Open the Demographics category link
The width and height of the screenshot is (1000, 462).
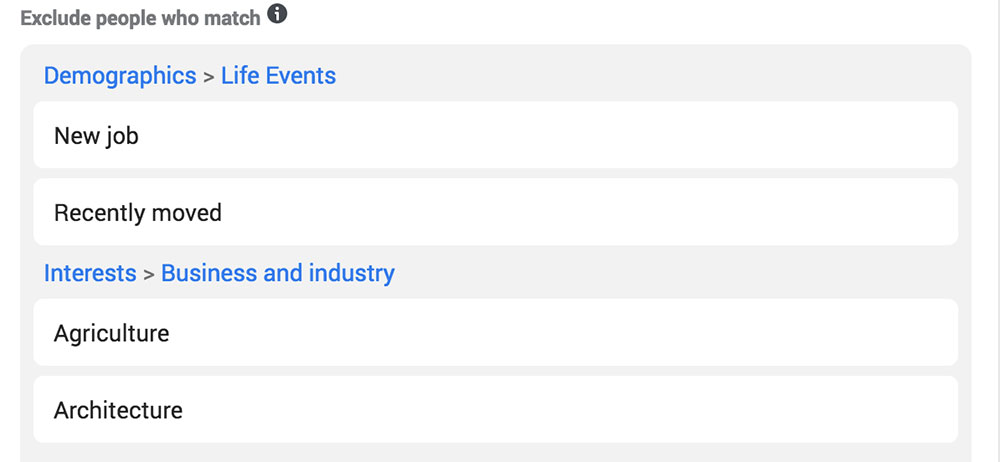click(120, 76)
